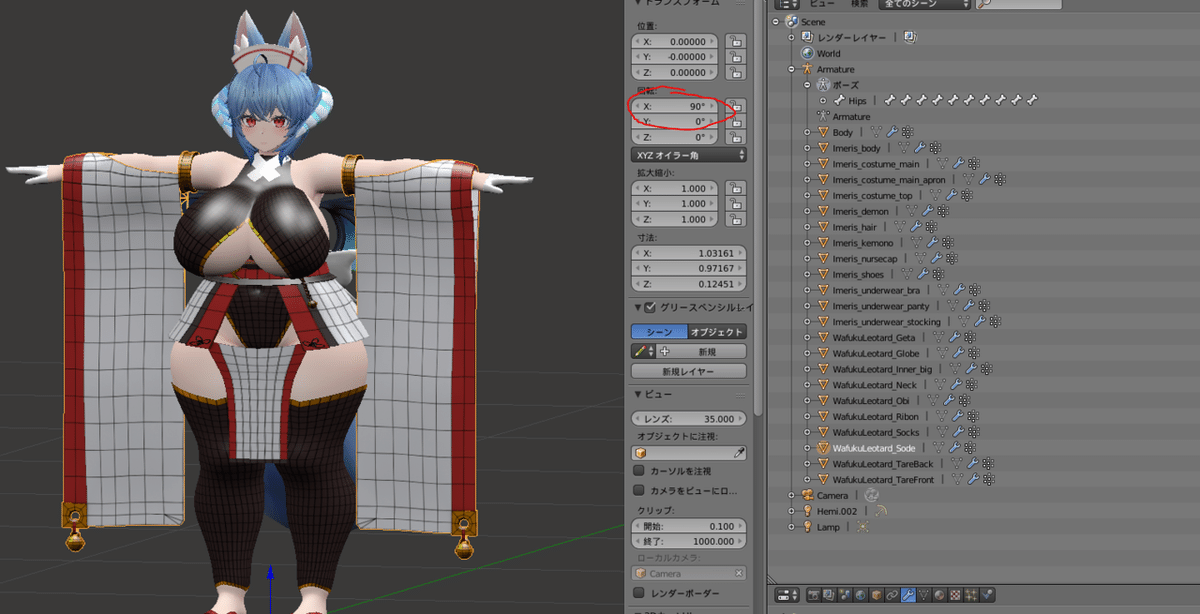Image resolution: width=1200 pixels, height=614 pixels.
Task: Open the 全てのシーン display mode dropdown
Action: [924, 4]
